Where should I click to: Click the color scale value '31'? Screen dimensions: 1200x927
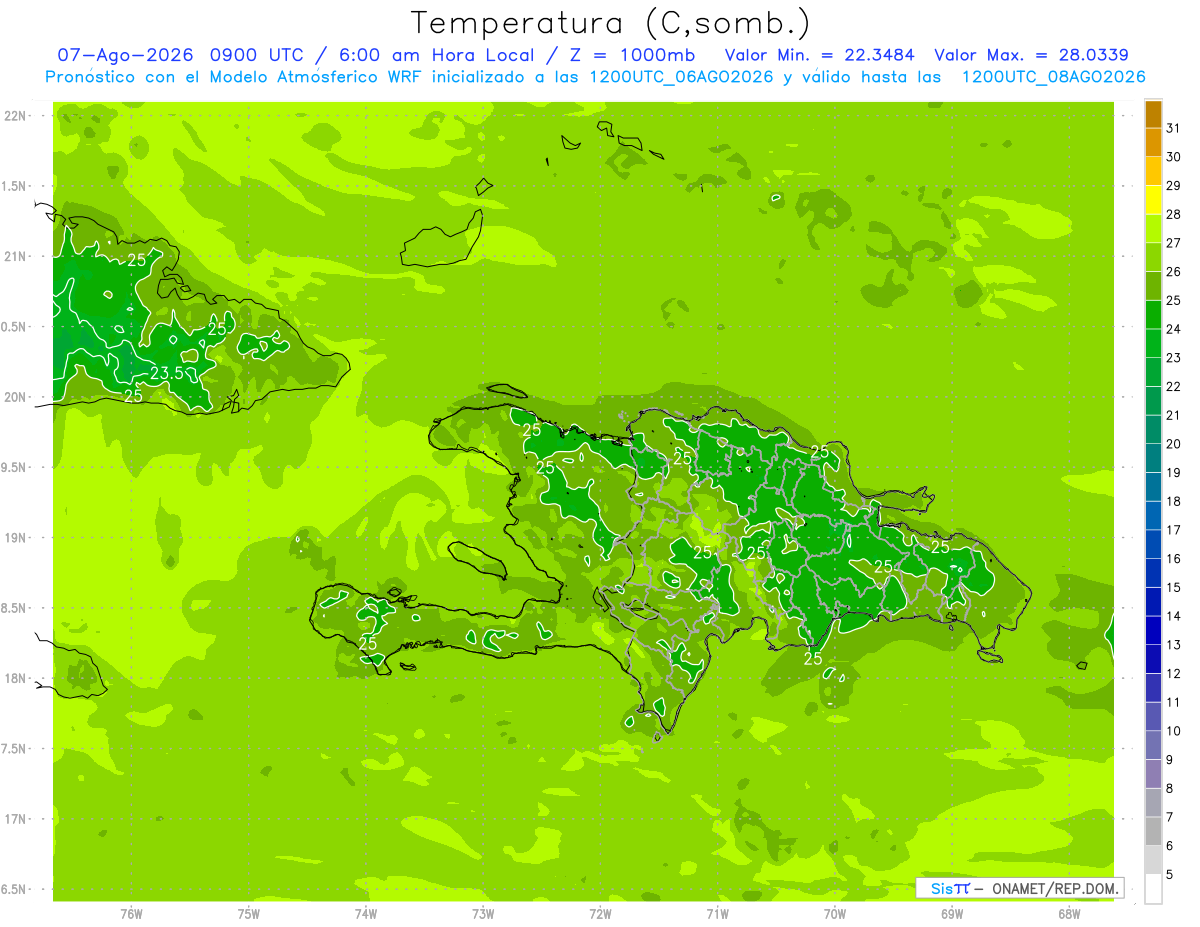1173,128
